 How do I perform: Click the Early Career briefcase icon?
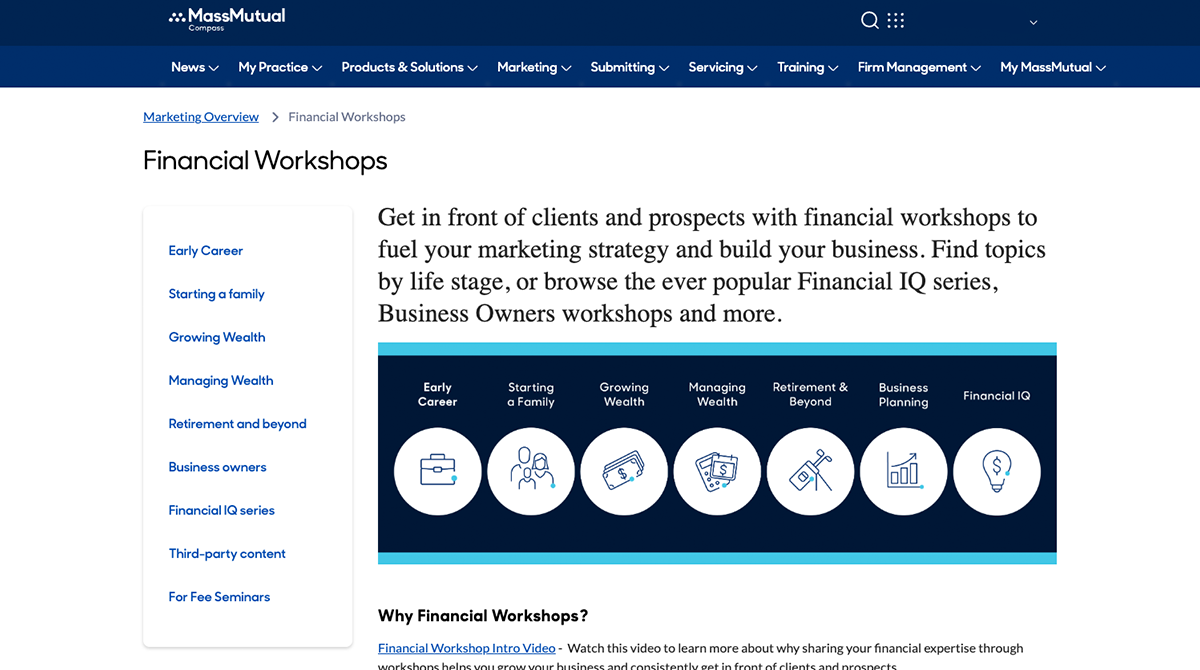pyautogui.click(x=437, y=471)
